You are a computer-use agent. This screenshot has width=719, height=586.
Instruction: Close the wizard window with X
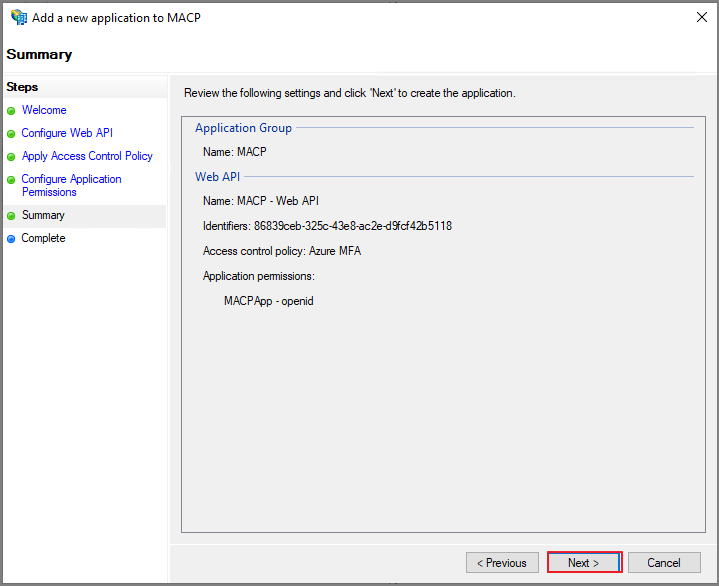click(702, 17)
